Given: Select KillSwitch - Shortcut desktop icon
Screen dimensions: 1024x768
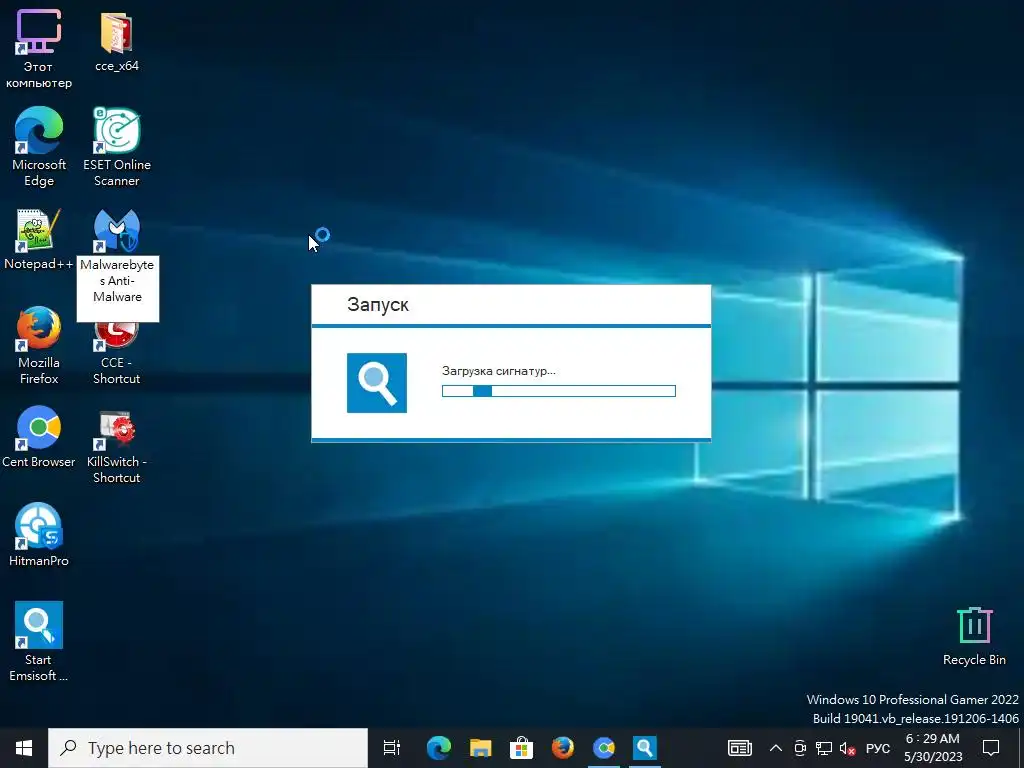Looking at the screenshot, I should [x=117, y=447].
